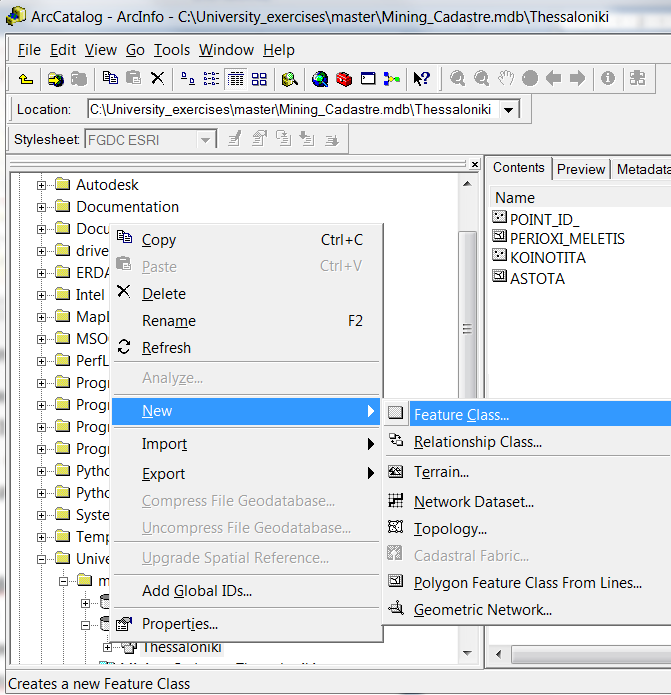This screenshot has width=671, height=695.
Task: Open the Tools menu
Action: click(172, 50)
